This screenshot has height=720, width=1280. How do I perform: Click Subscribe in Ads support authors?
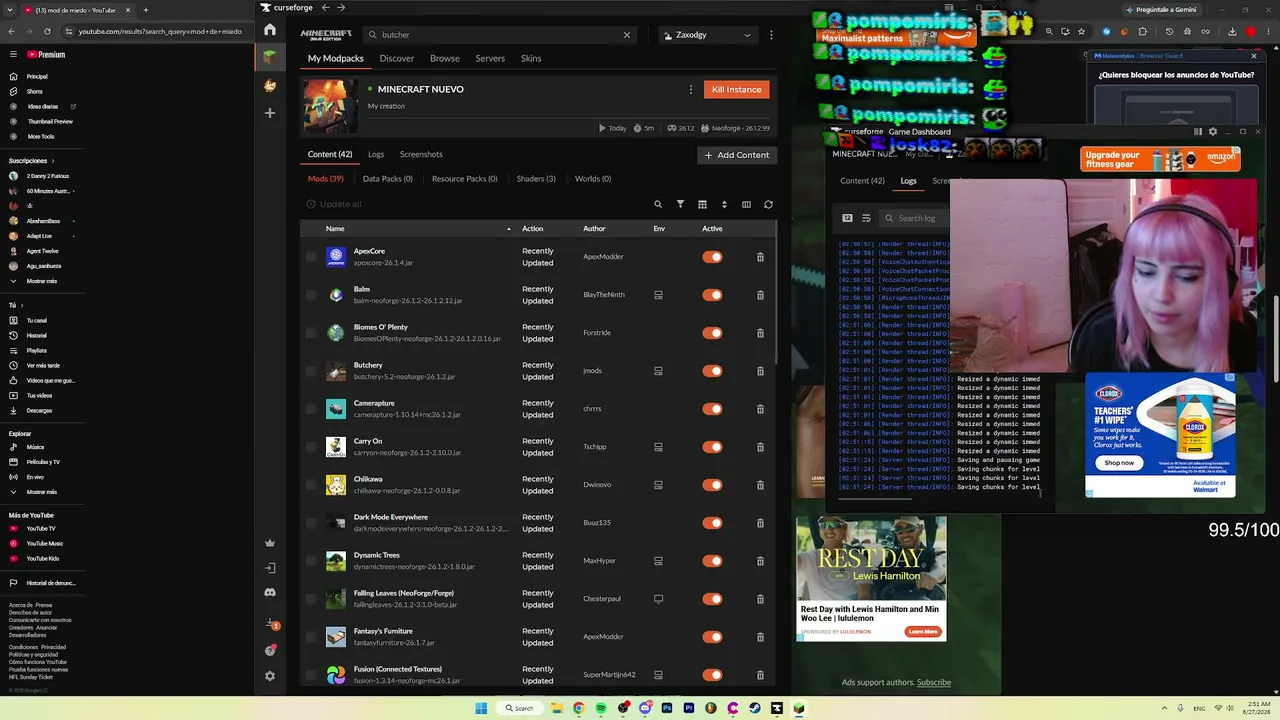click(x=934, y=683)
